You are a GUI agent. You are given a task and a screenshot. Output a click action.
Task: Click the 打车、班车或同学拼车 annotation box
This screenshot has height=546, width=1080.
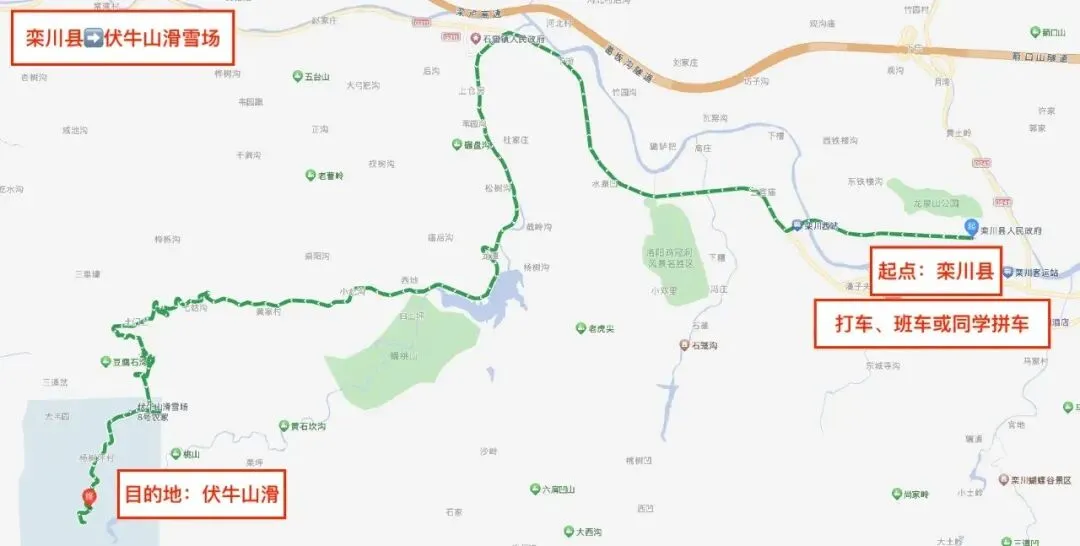click(932, 324)
